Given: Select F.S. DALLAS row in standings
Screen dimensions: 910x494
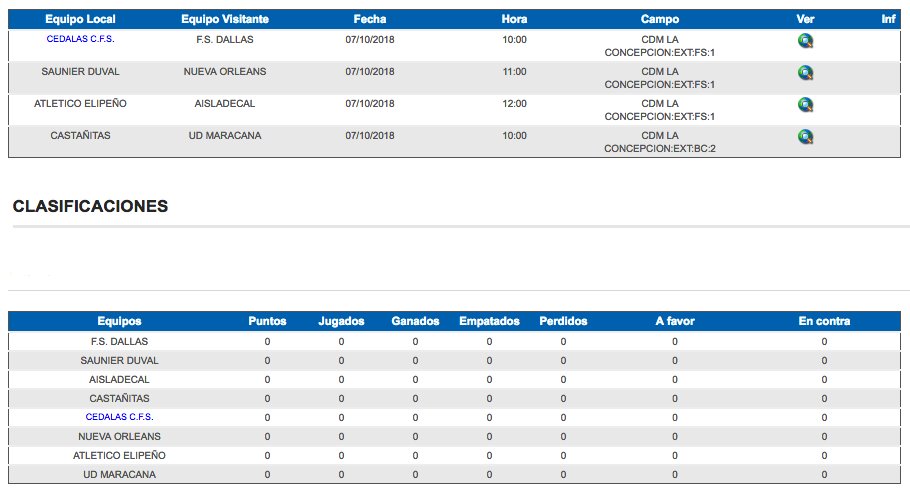Looking at the screenshot, I should click(x=454, y=341).
